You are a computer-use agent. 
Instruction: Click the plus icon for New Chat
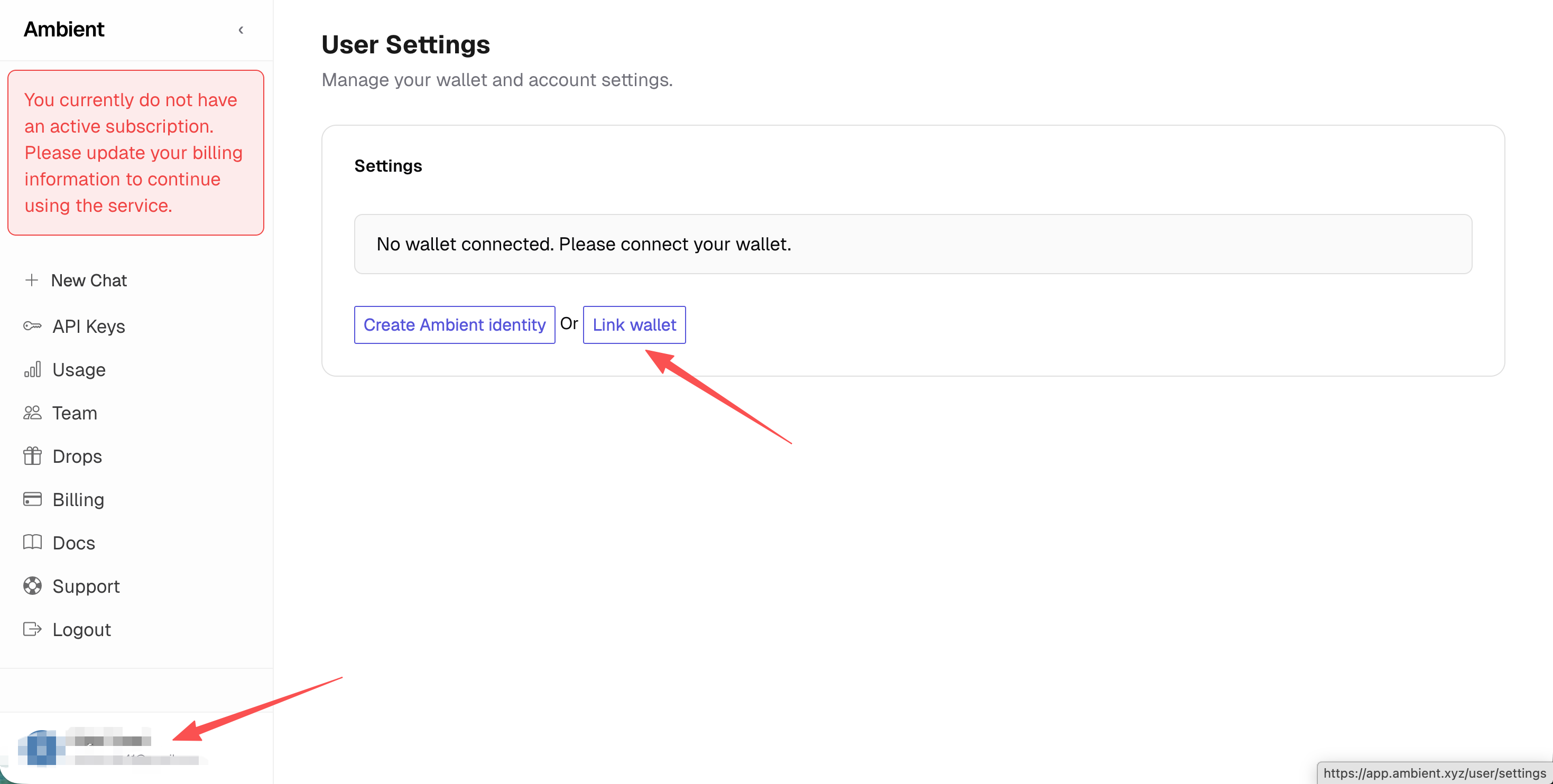(x=31, y=280)
